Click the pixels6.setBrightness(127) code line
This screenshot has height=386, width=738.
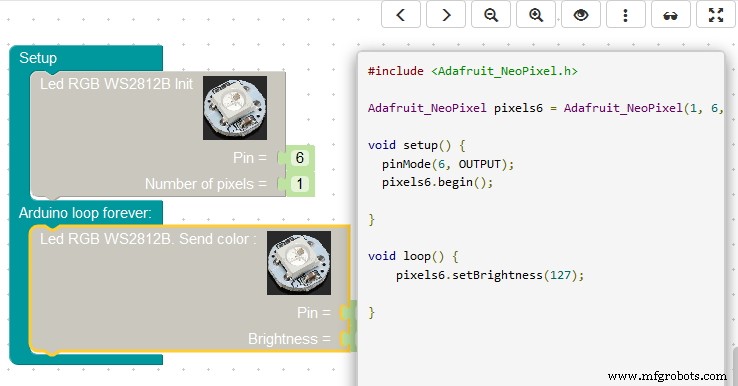click(x=489, y=275)
